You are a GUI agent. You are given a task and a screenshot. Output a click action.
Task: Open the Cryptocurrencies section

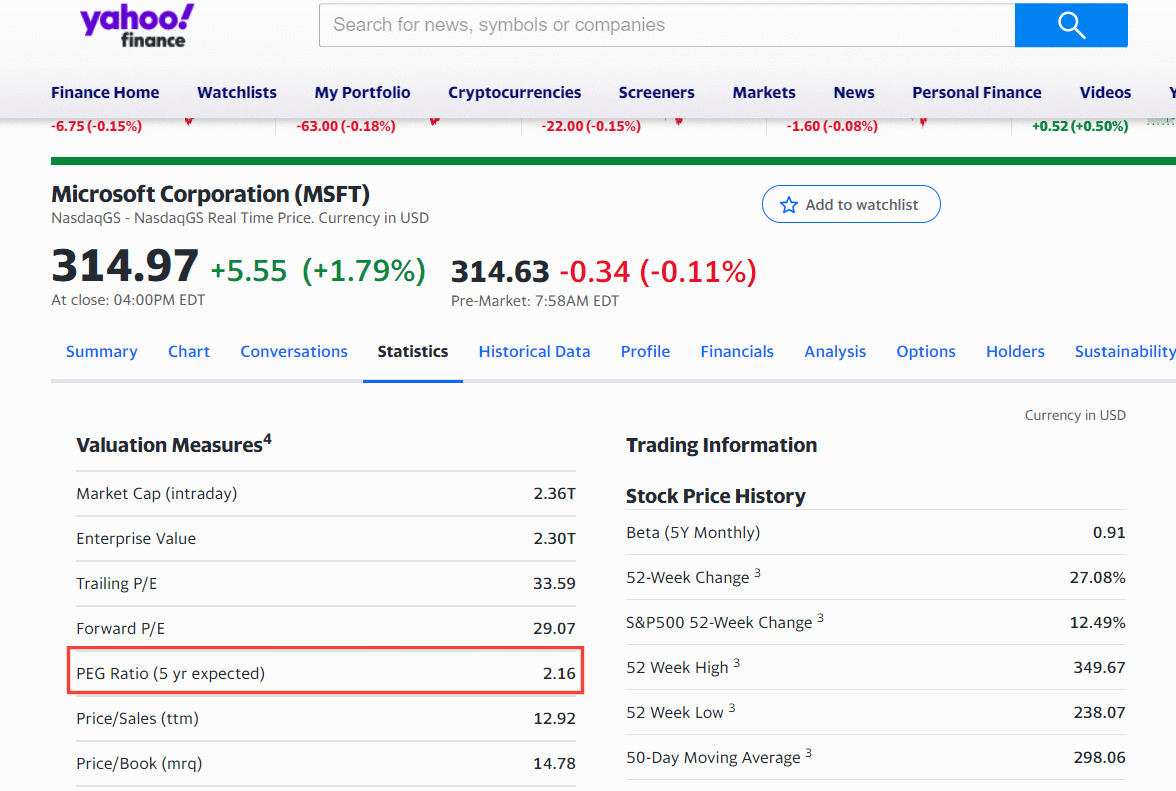(x=514, y=92)
